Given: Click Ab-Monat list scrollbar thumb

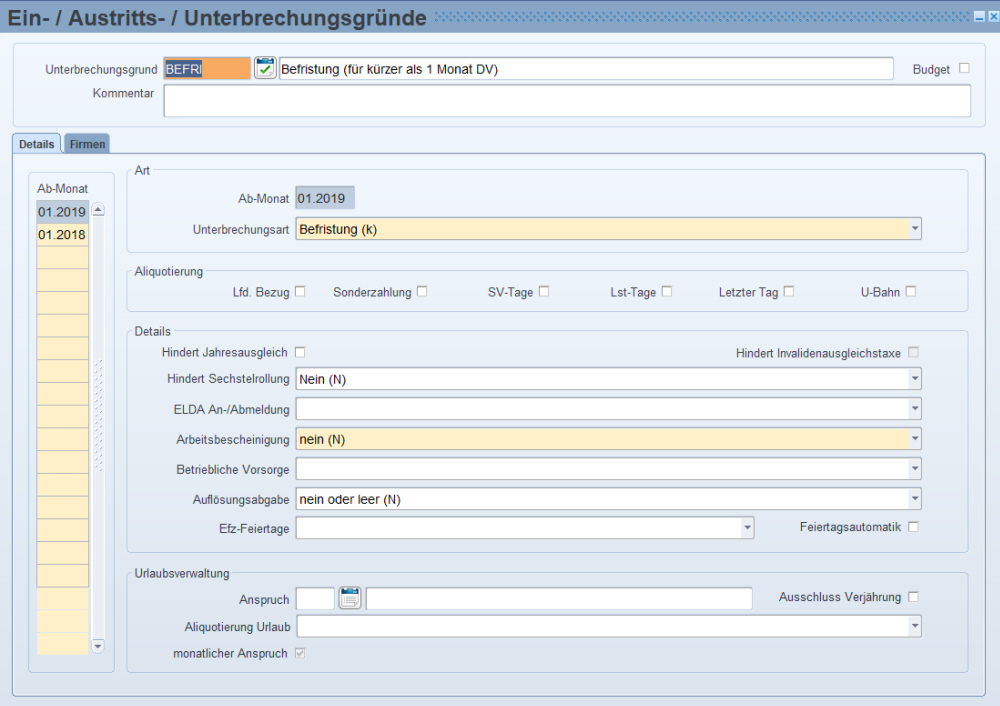Looking at the screenshot, I should coord(98,416).
